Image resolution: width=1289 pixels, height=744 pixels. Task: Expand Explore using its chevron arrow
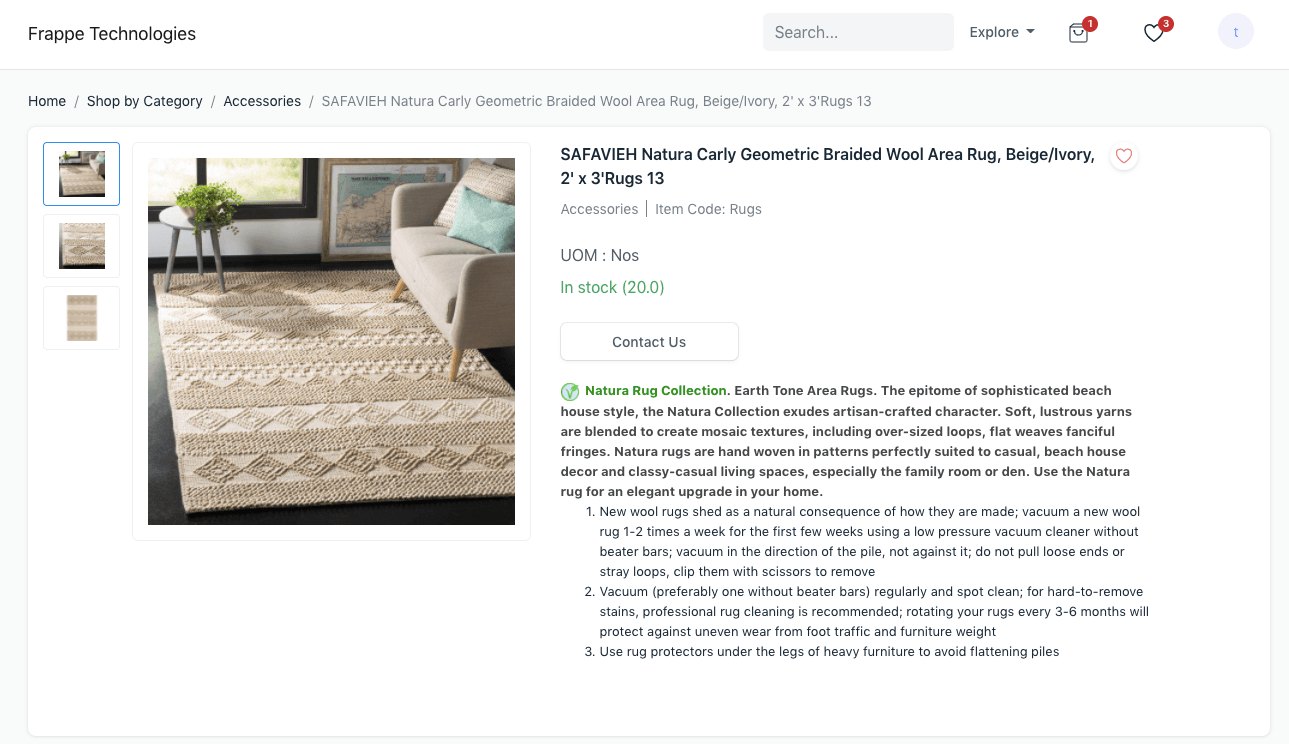[1032, 33]
